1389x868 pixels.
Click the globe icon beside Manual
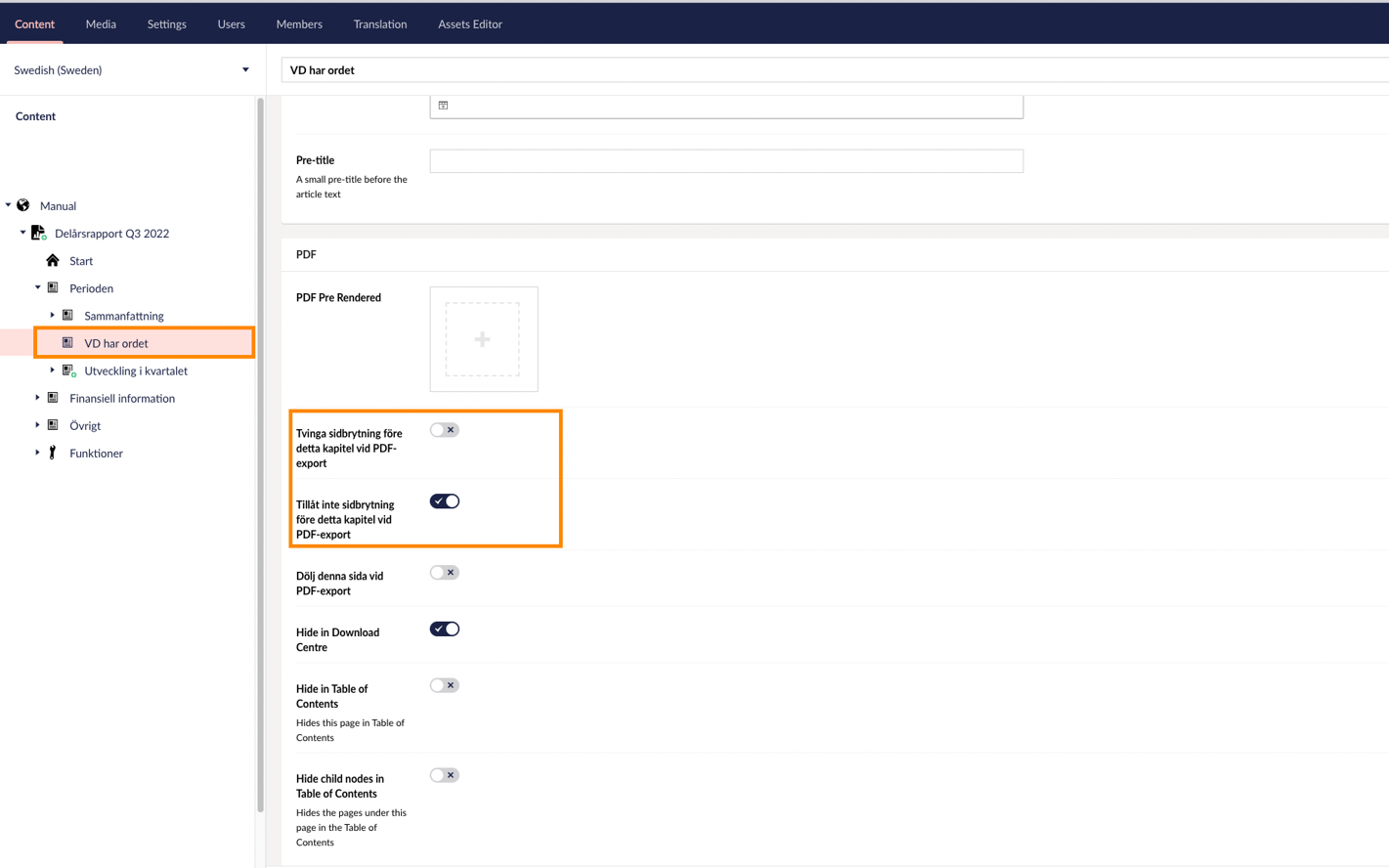(x=23, y=205)
